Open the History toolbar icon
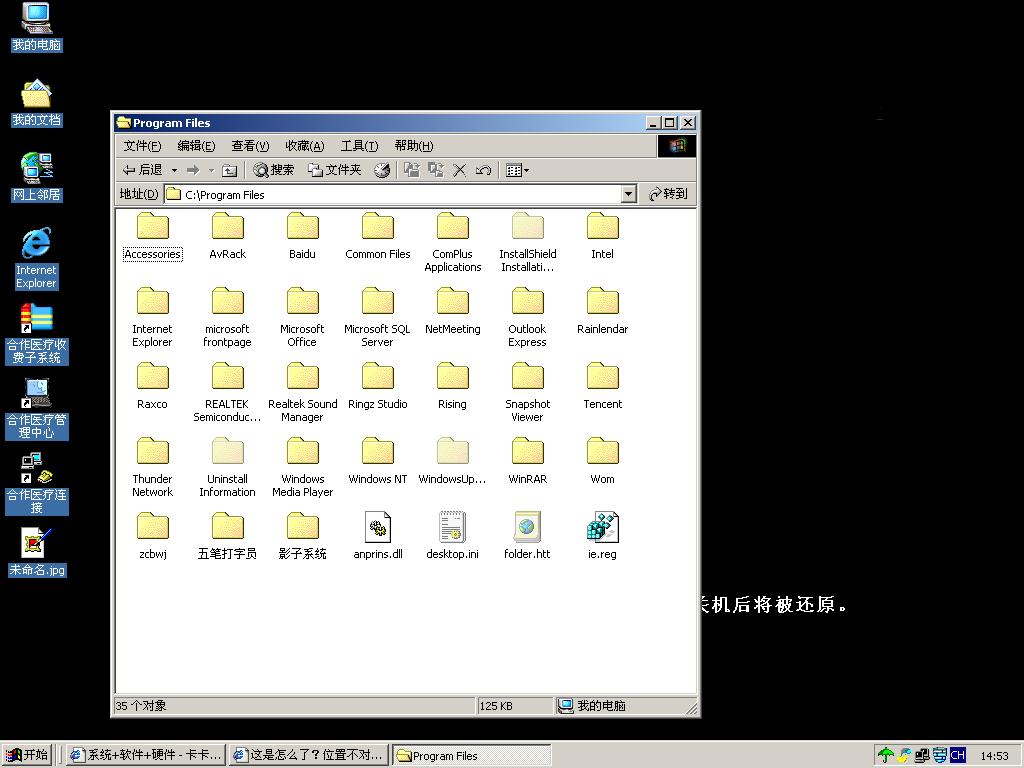The height and width of the screenshot is (768, 1024). 382,170
